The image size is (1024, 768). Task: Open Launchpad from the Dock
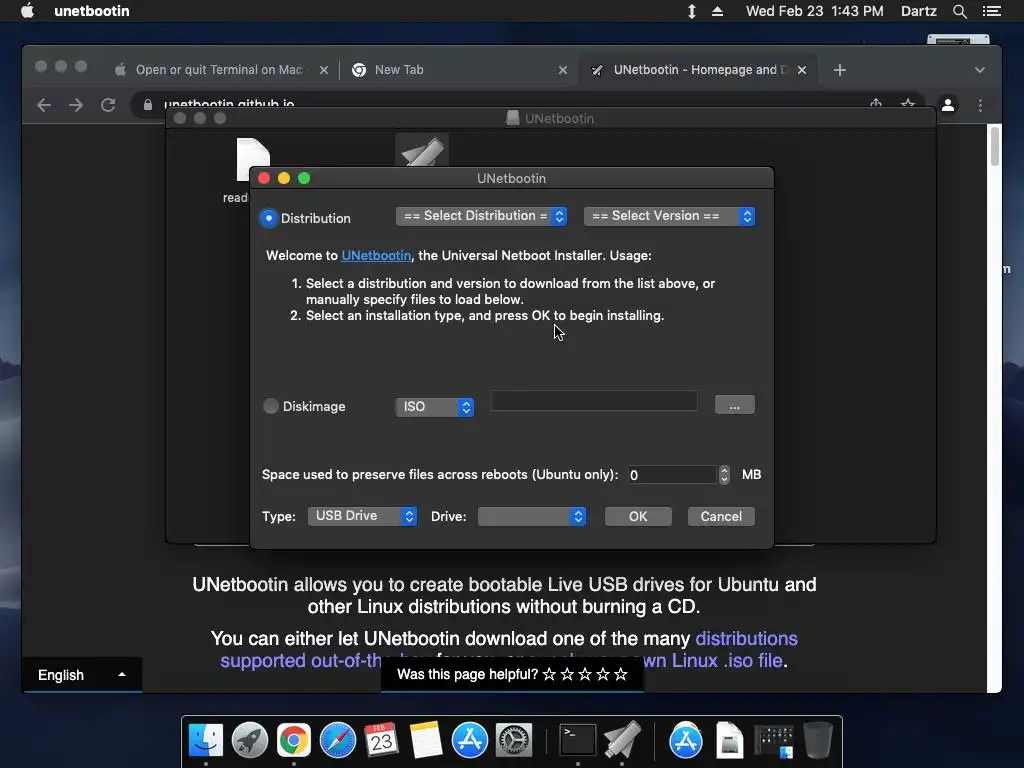point(249,740)
